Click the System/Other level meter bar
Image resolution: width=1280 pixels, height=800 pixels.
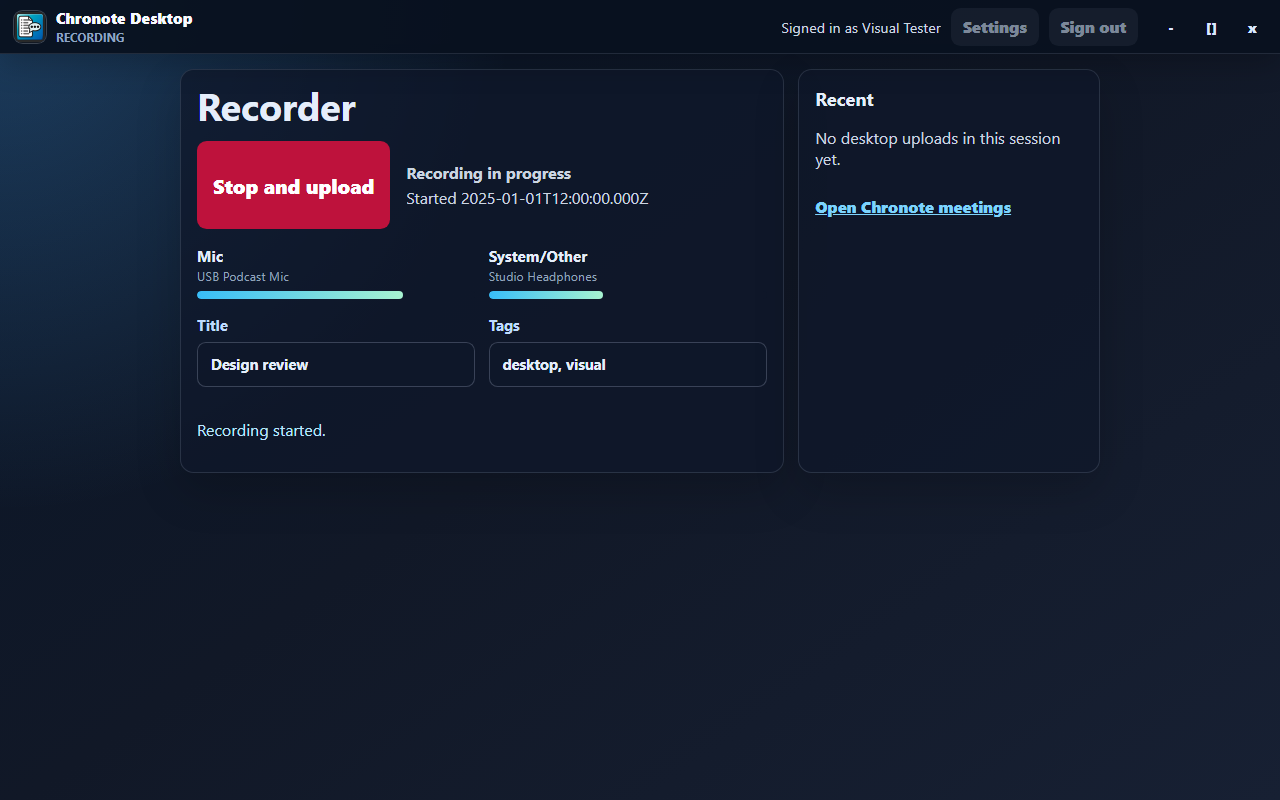click(x=546, y=295)
